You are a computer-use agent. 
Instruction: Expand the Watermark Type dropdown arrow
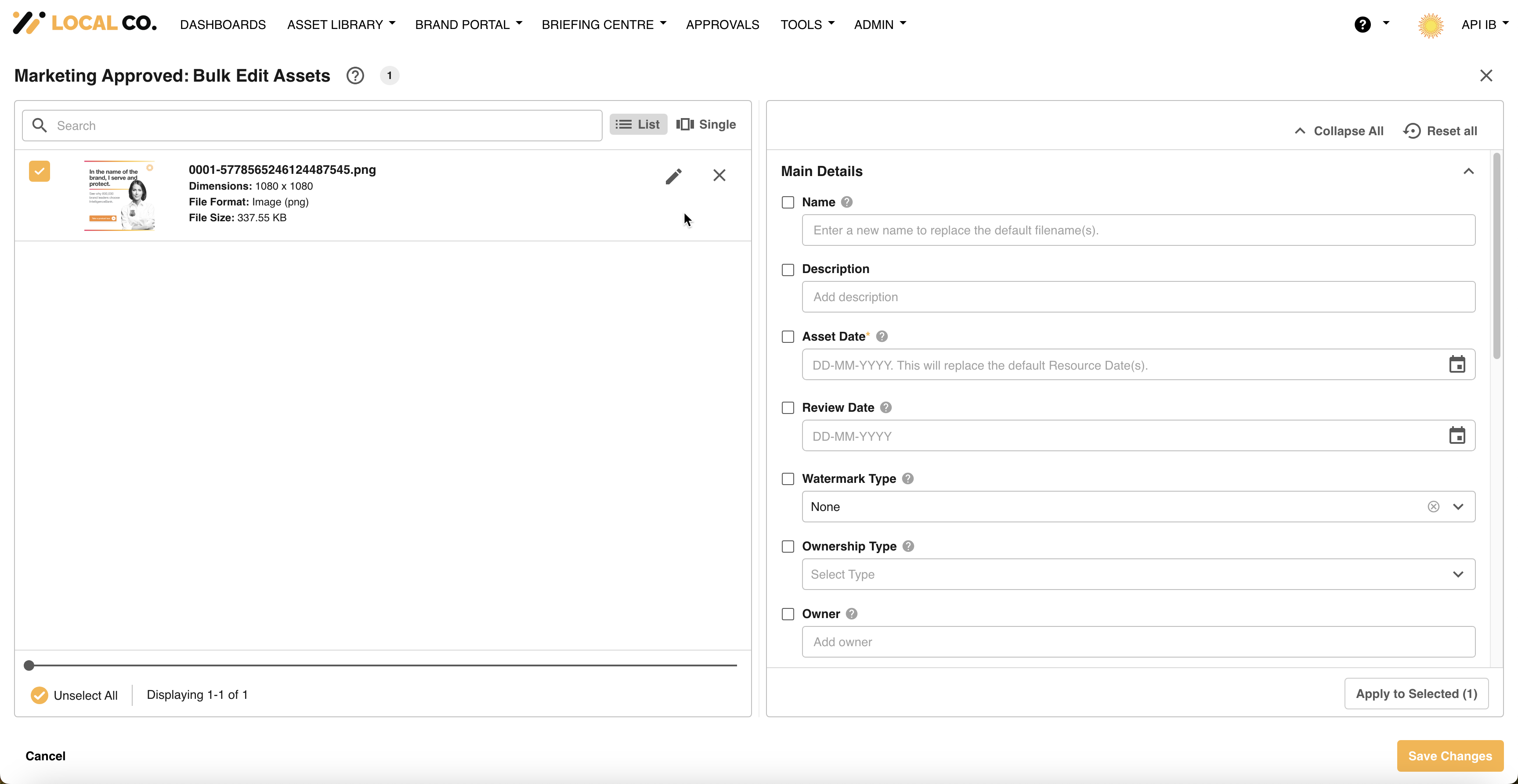tap(1458, 507)
